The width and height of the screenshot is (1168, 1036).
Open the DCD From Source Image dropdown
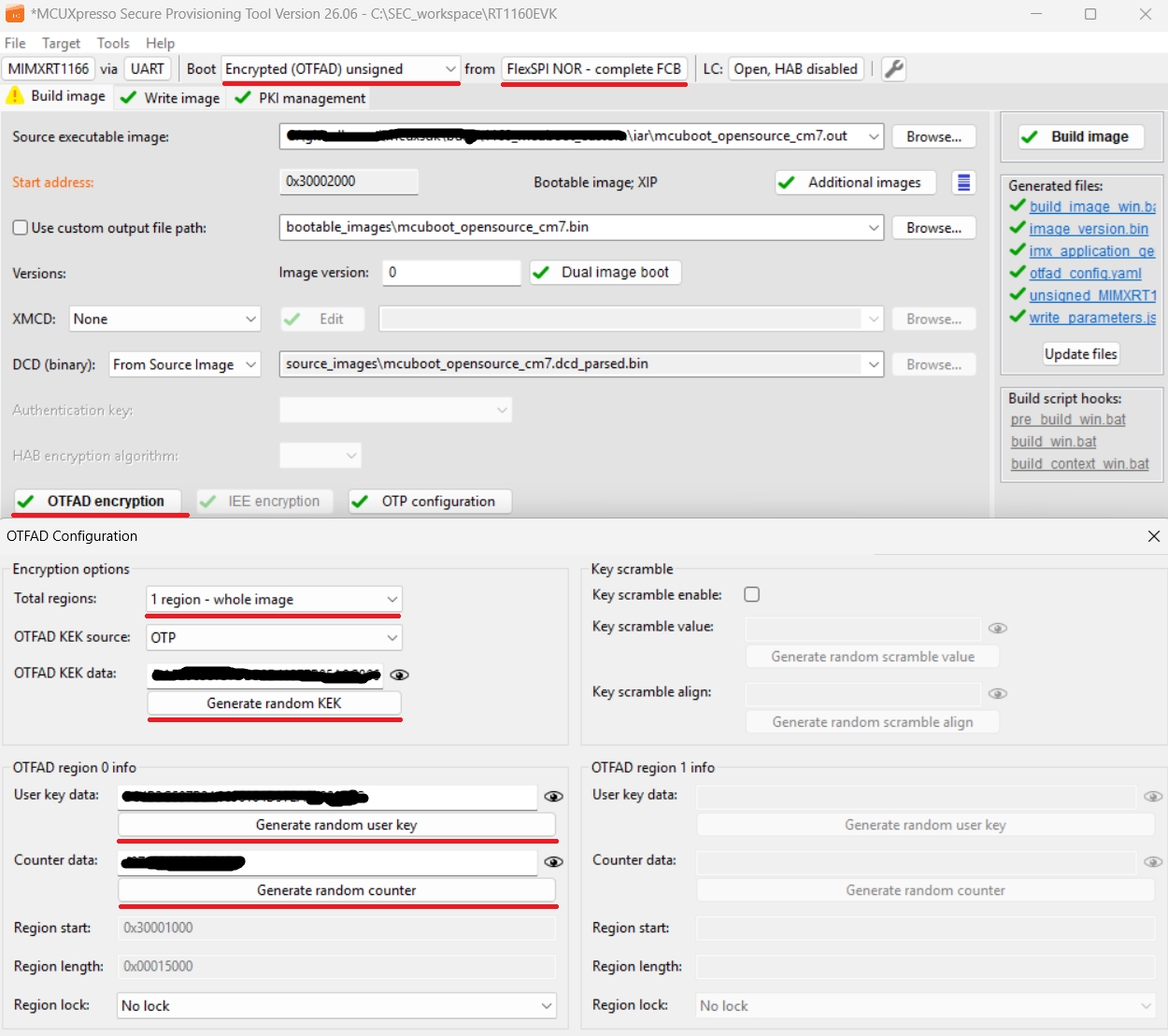[x=185, y=364]
